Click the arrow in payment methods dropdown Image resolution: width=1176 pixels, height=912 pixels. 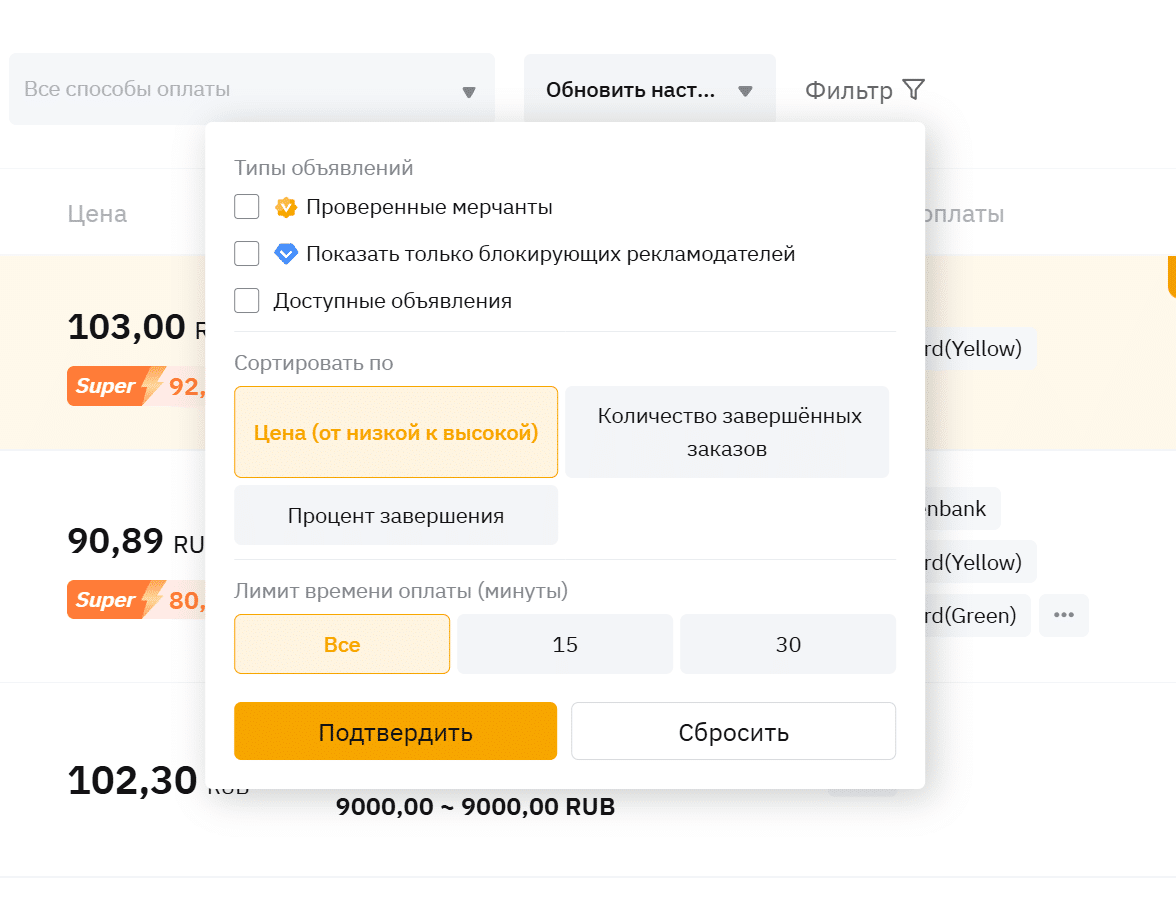click(468, 92)
